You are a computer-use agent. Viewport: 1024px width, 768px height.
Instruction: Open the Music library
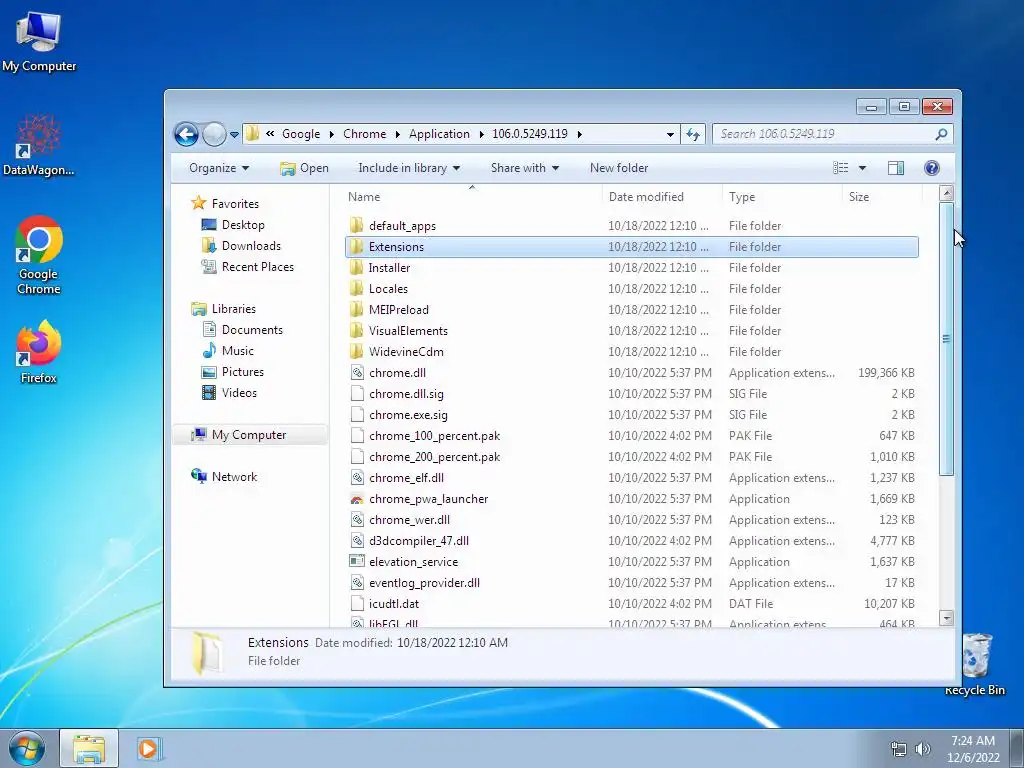click(228, 351)
